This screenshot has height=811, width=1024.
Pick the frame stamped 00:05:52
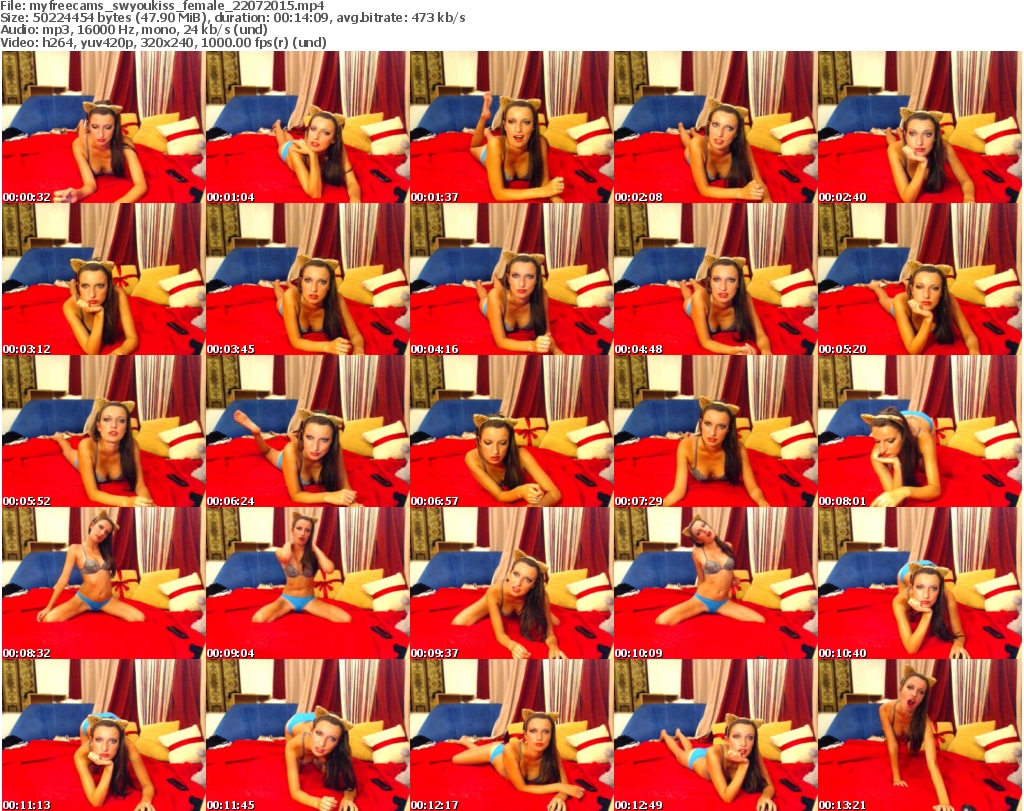click(x=103, y=432)
